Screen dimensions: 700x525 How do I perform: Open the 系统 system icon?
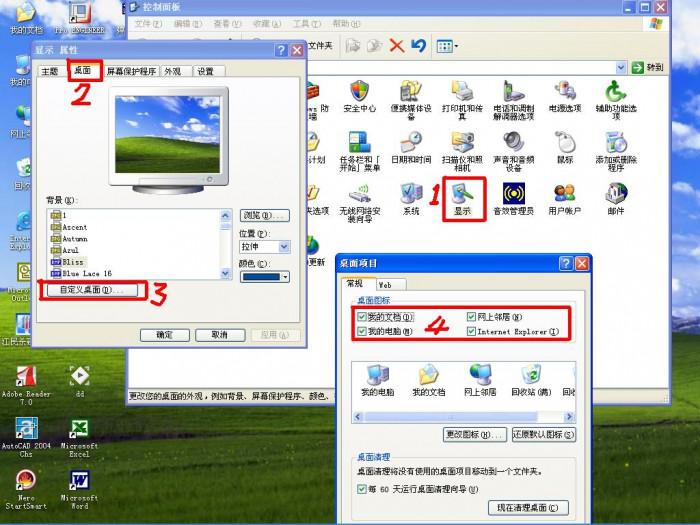pyautogui.click(x=411, y=199)
